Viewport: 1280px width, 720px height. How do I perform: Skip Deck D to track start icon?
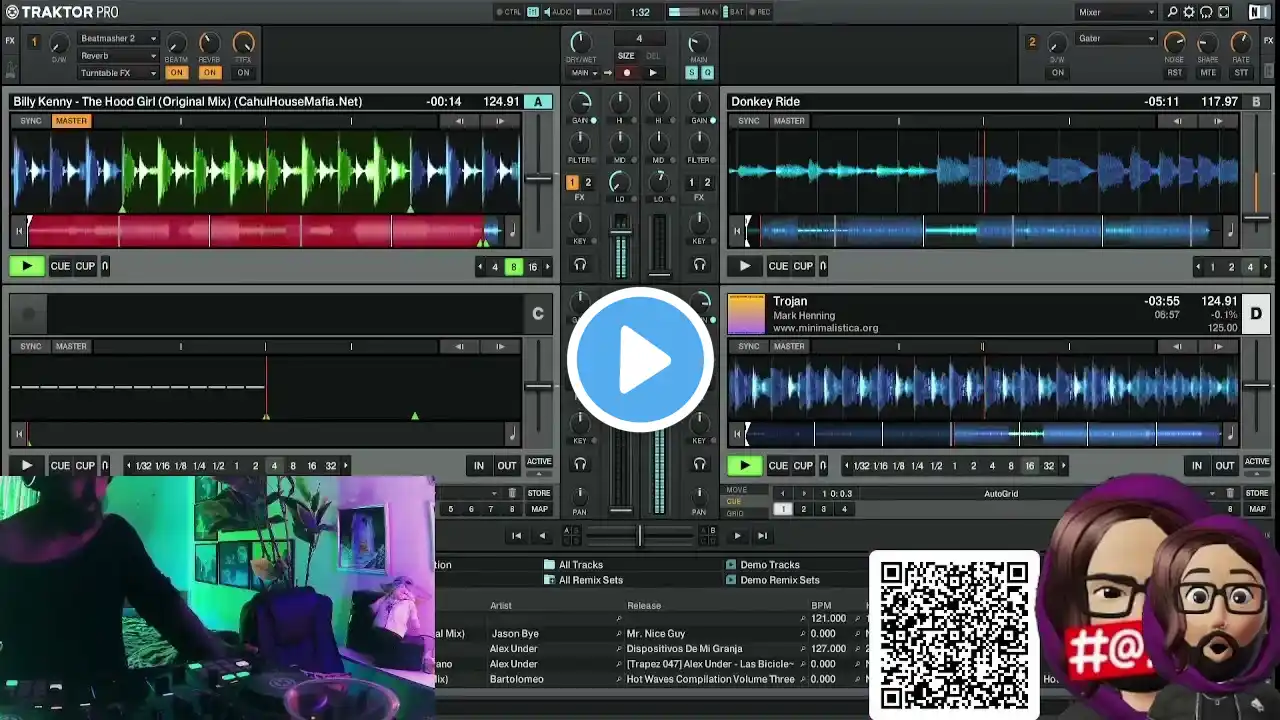[748, 434]
